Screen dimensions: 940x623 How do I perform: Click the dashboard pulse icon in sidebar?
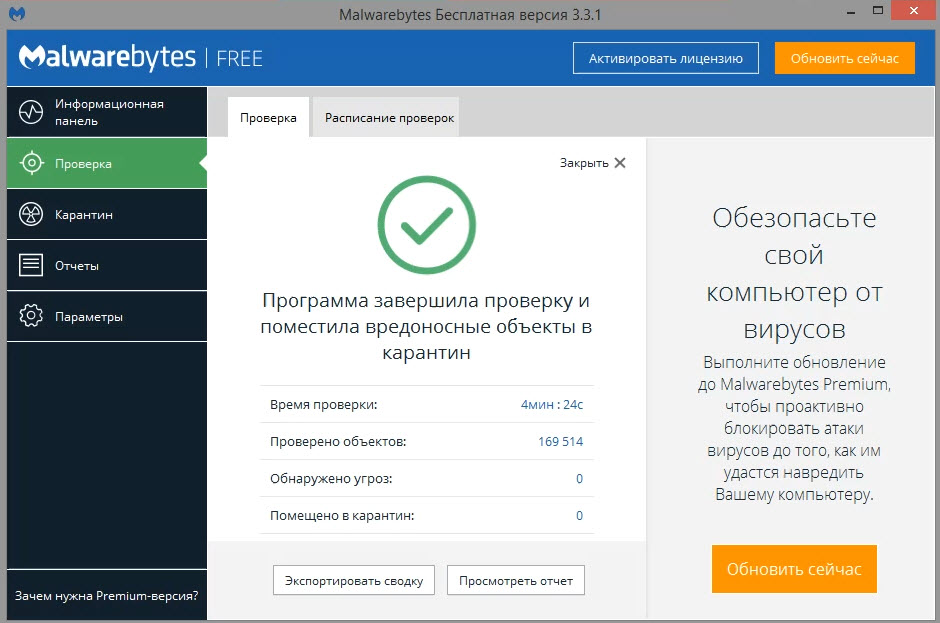click(x=31, y=112)
